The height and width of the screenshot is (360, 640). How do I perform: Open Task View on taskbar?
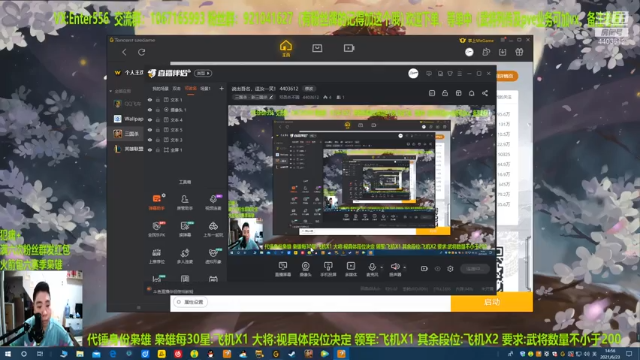pos(40,354)
